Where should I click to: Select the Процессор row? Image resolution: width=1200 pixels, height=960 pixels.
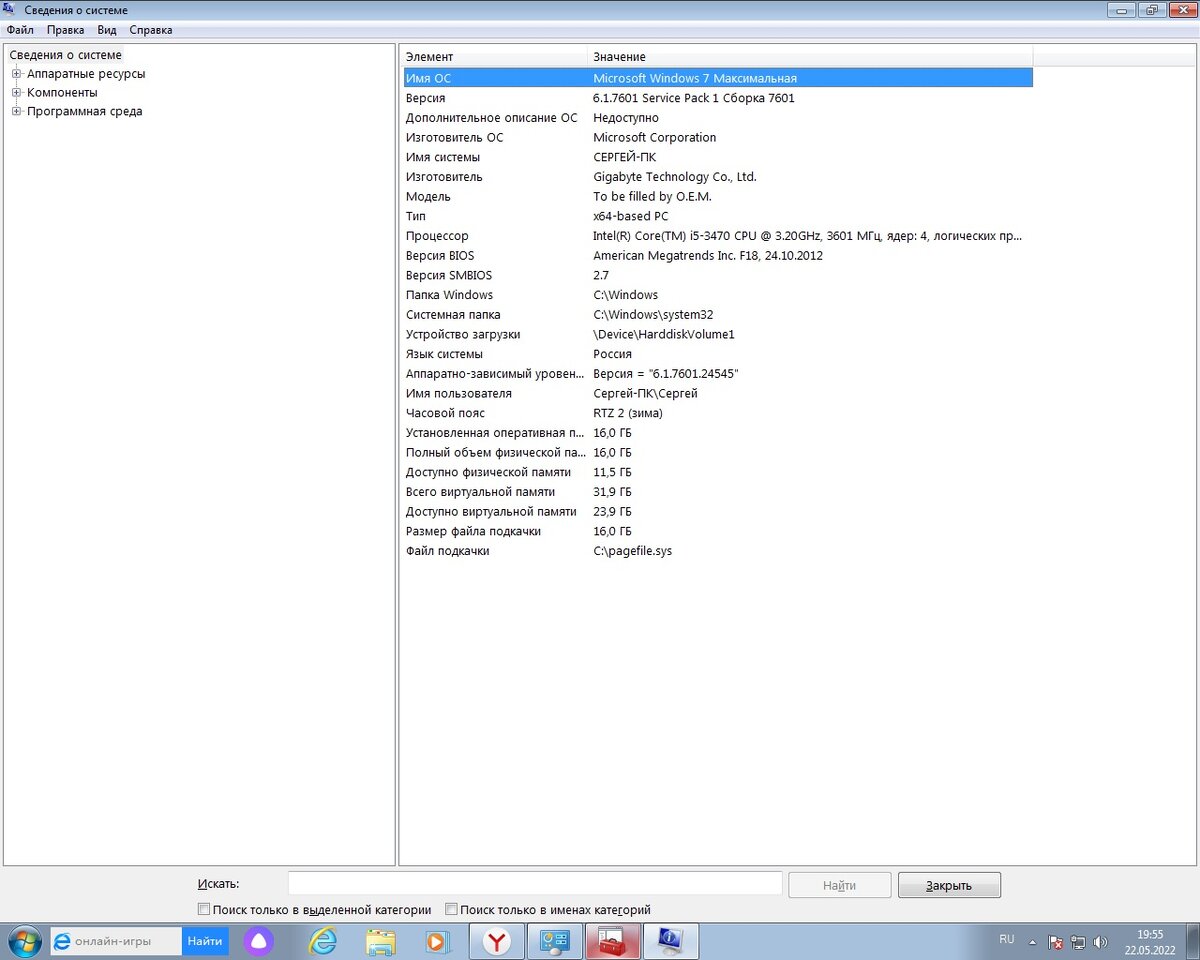point(717,236)
